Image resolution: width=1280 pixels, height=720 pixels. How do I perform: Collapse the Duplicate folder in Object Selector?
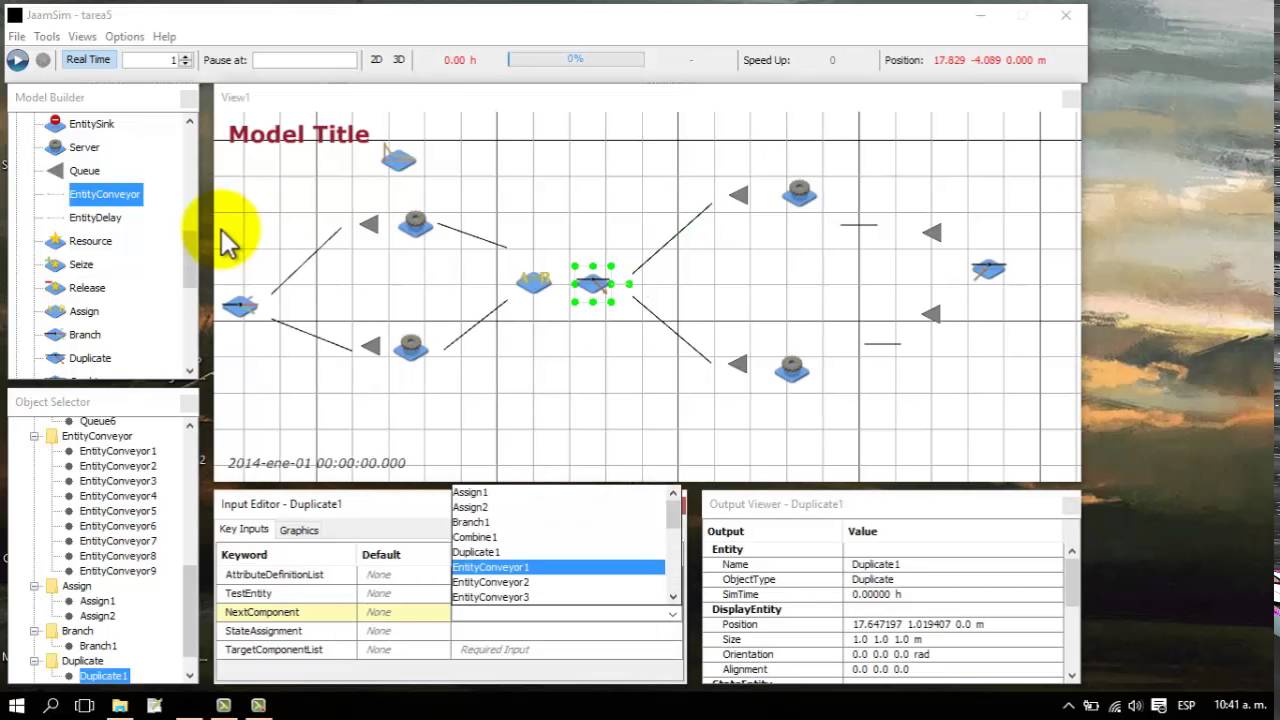coord(36,661)
